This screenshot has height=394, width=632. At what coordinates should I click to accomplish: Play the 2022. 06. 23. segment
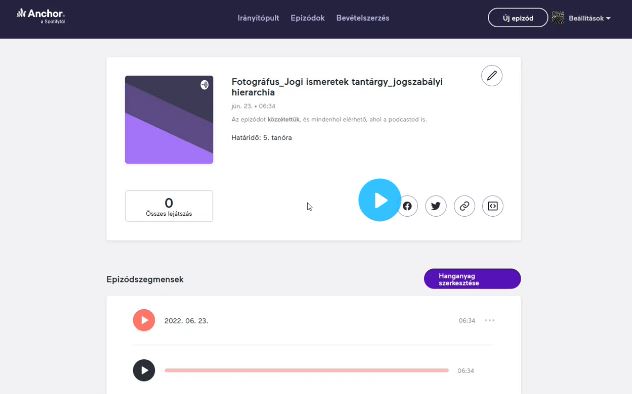[x=144, y=320]
